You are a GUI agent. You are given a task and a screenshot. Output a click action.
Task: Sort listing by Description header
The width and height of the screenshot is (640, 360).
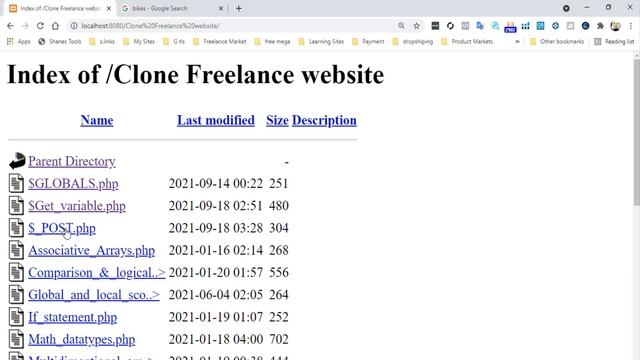pyautogui.click(x=324, y=120)
